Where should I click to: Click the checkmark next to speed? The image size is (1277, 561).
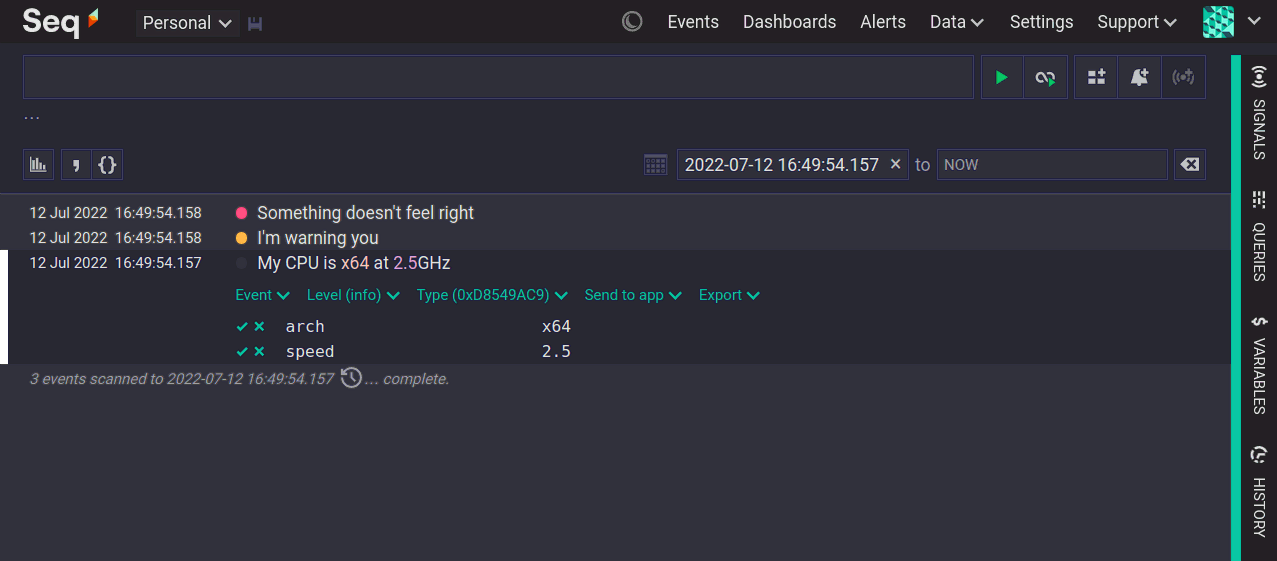pos(242,352)
